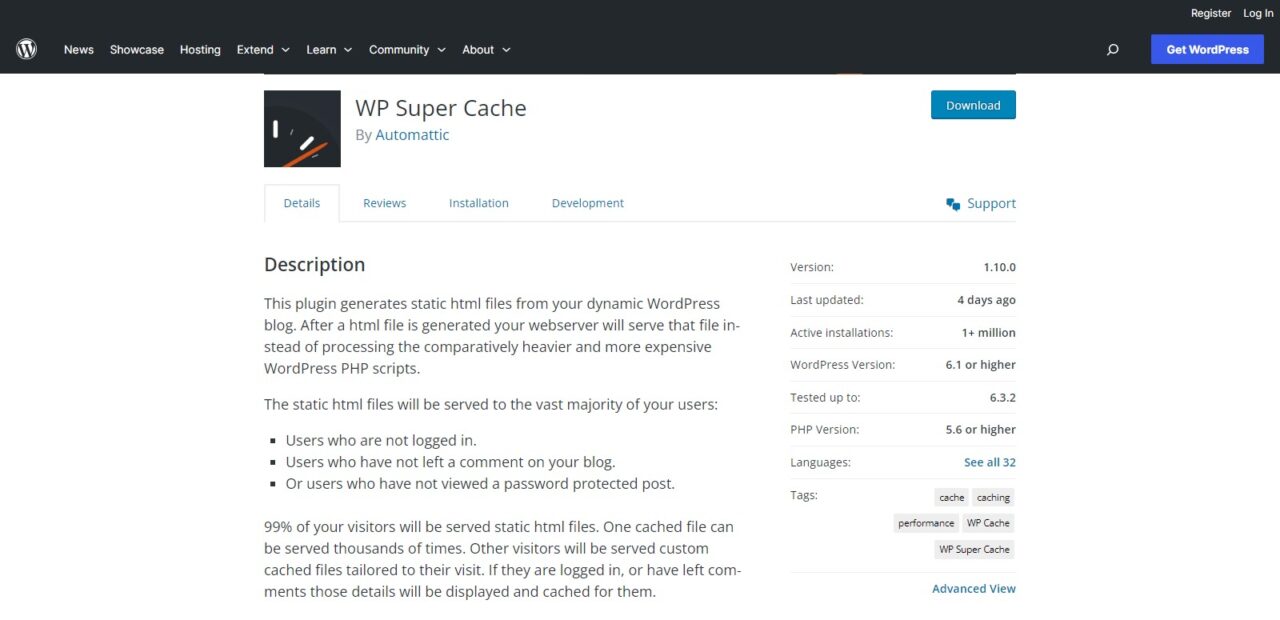
Task: Click the '1+ million' installations value
Action: click(989, 332)
